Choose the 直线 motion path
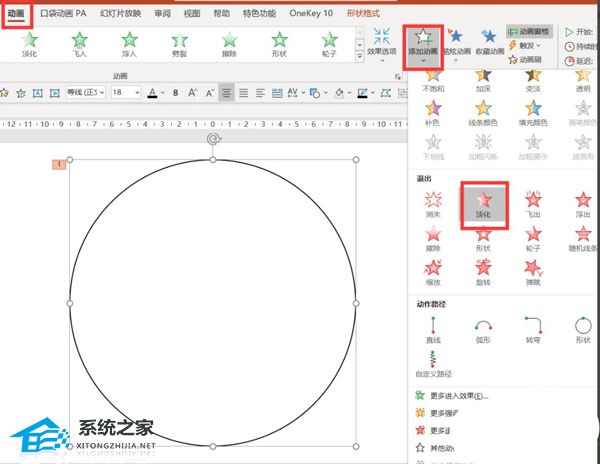Screen dimensions: 600x464 (433, 330)
